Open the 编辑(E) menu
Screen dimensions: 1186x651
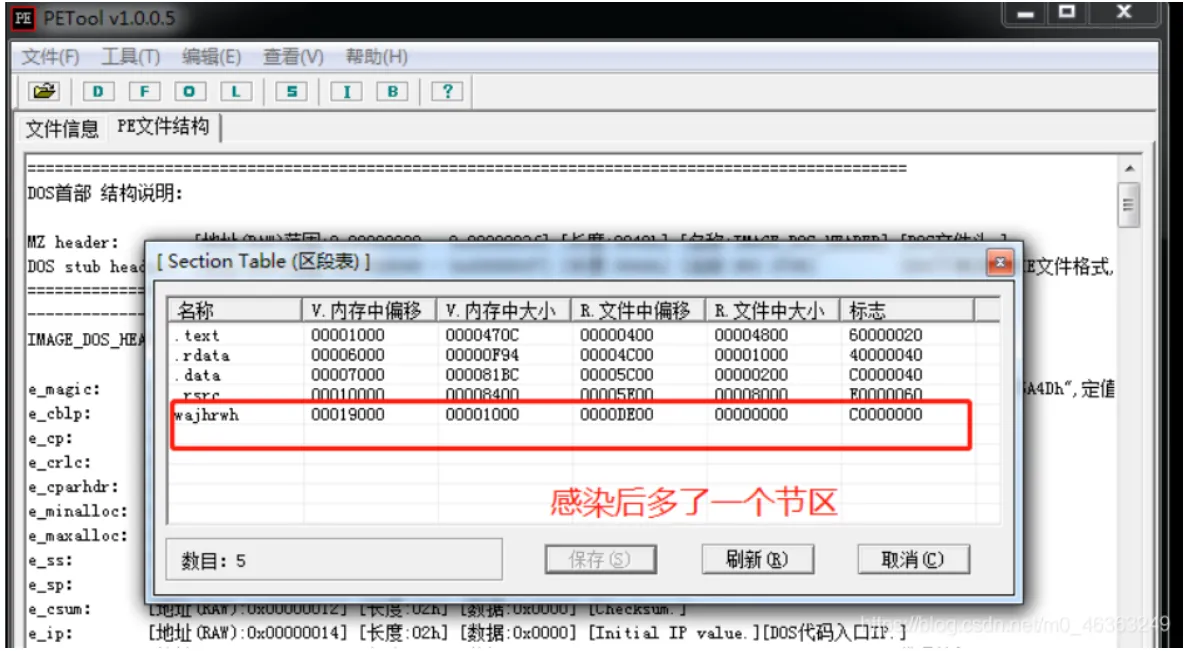[212, 57]
